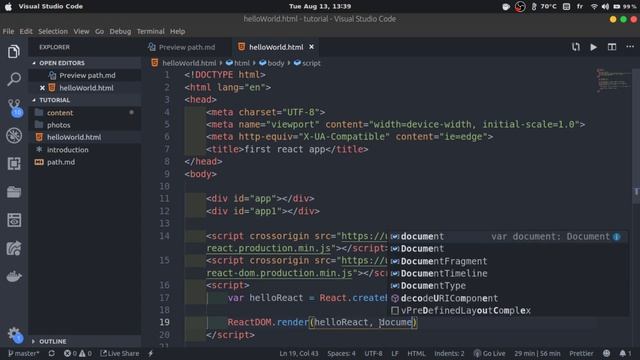The height and width of the screenshot is (360, 640).
Task: Open the Manage gear icon
Action: point(15,334)
